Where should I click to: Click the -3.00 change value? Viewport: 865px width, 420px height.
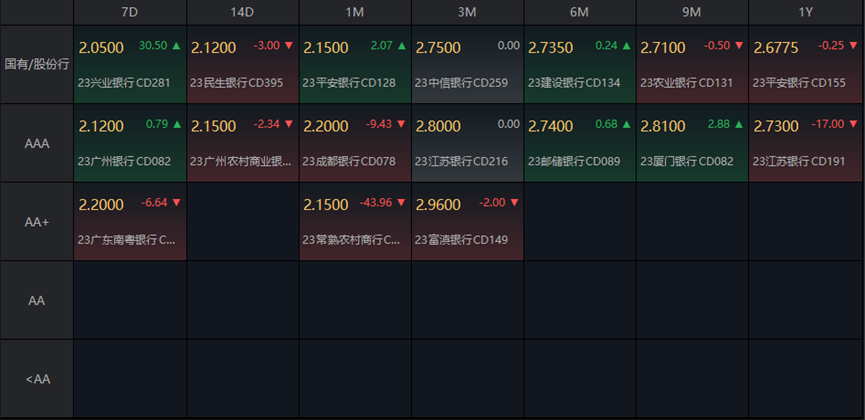(266, 45)
